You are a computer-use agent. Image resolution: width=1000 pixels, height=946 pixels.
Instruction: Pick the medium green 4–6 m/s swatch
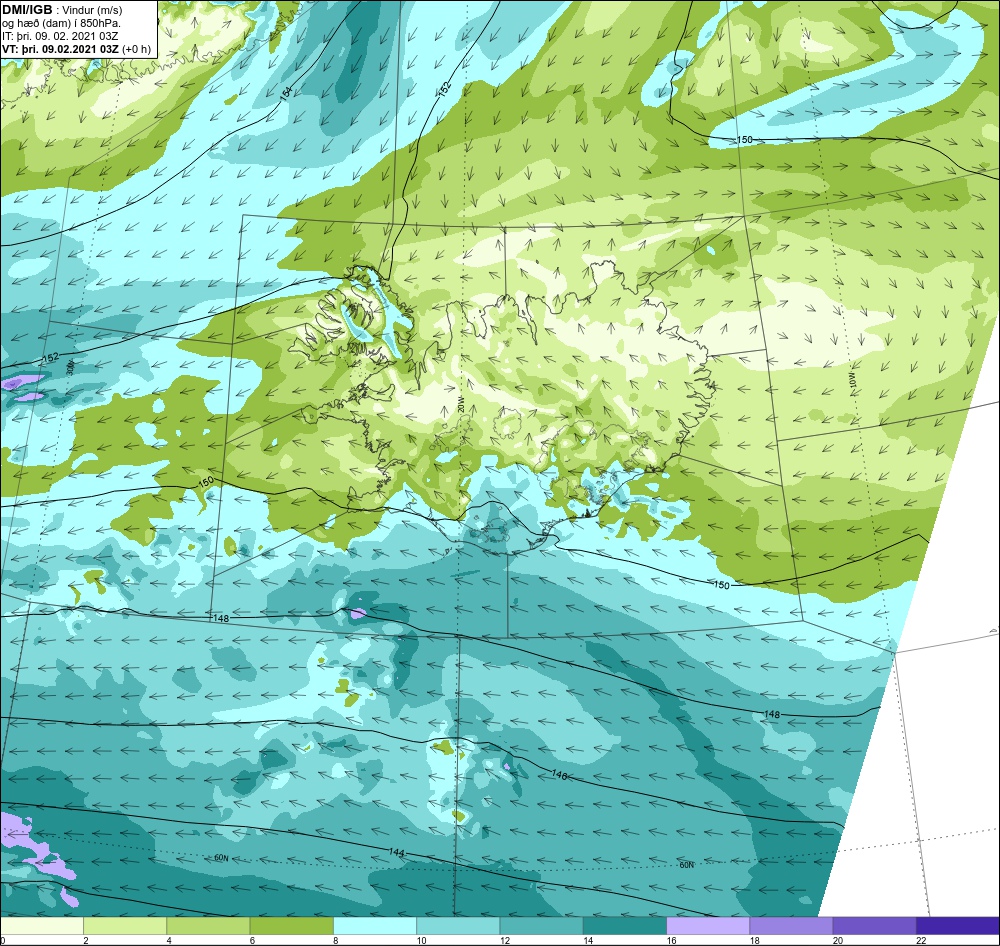click(208, 925)
